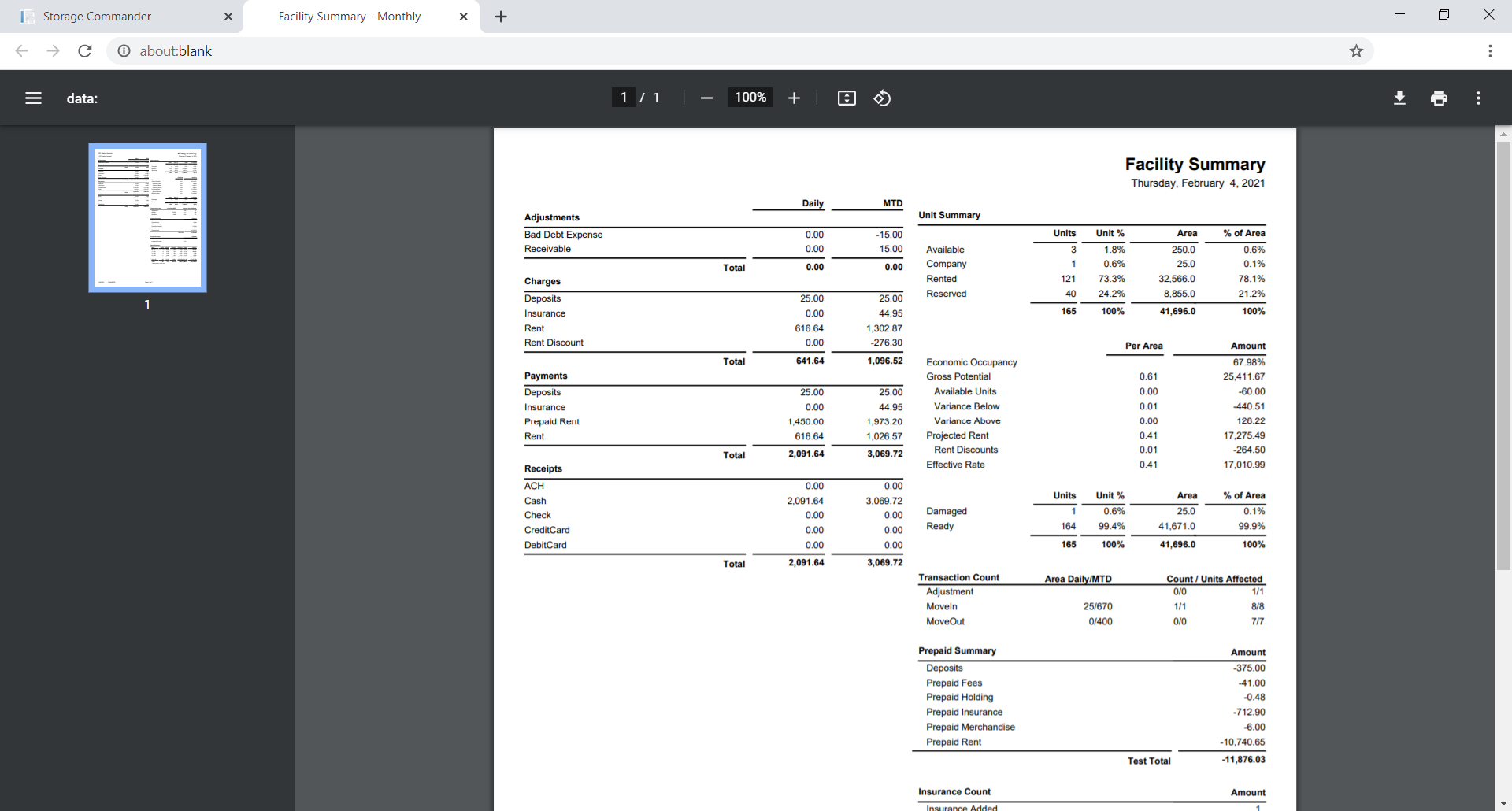
Task: Rotate the PDF counterclockwise
Action: click(x=882, y=98)
